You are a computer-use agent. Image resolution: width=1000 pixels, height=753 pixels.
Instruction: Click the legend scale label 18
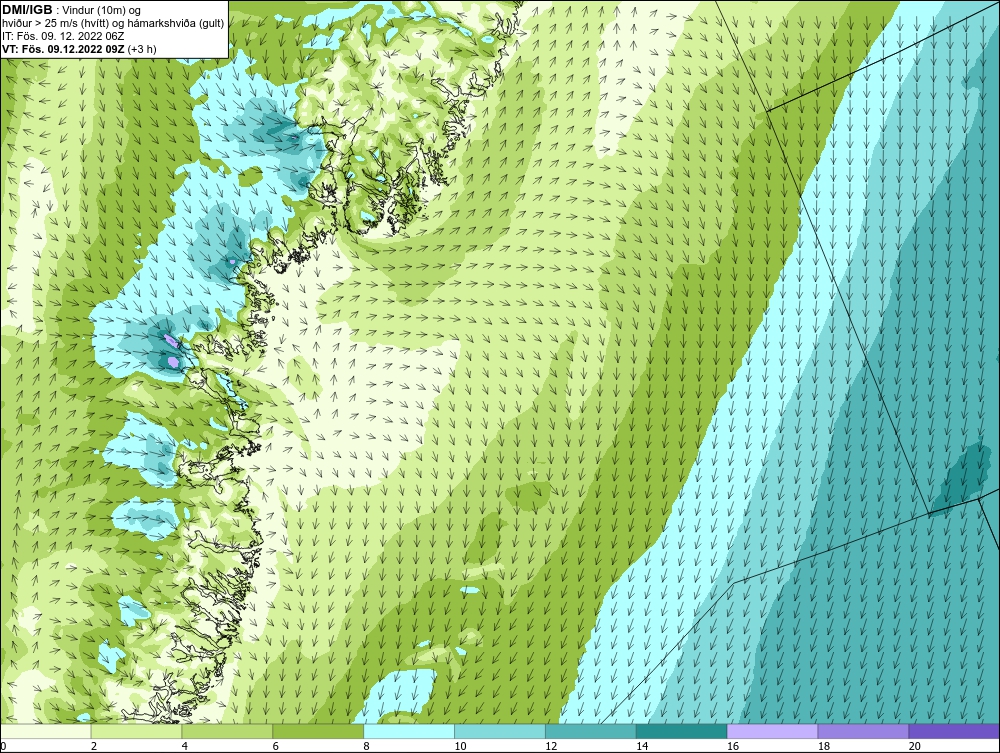[823, 746]
